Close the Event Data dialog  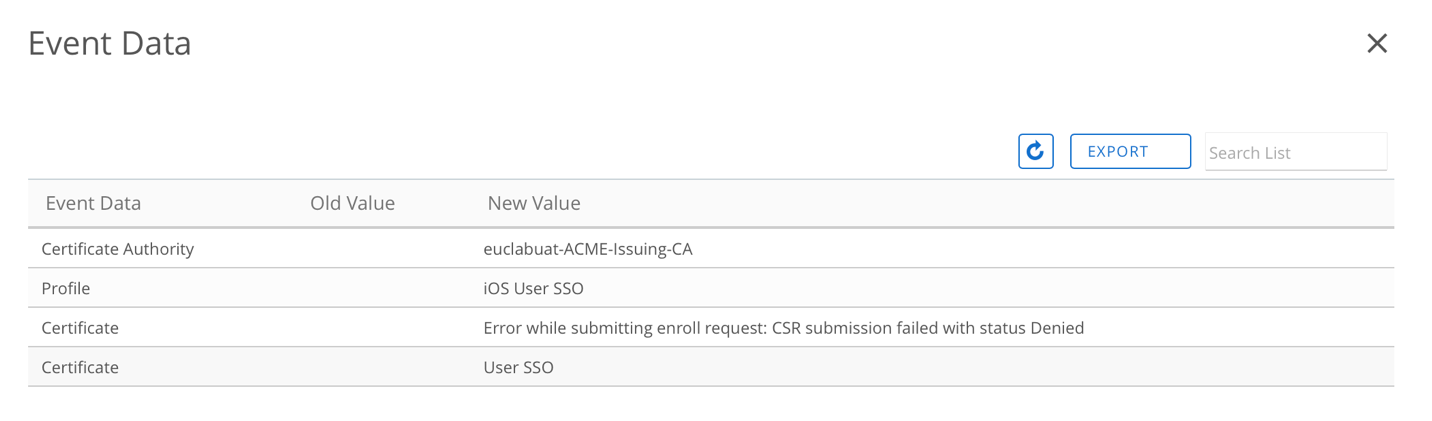click(x=1377, y=43)
